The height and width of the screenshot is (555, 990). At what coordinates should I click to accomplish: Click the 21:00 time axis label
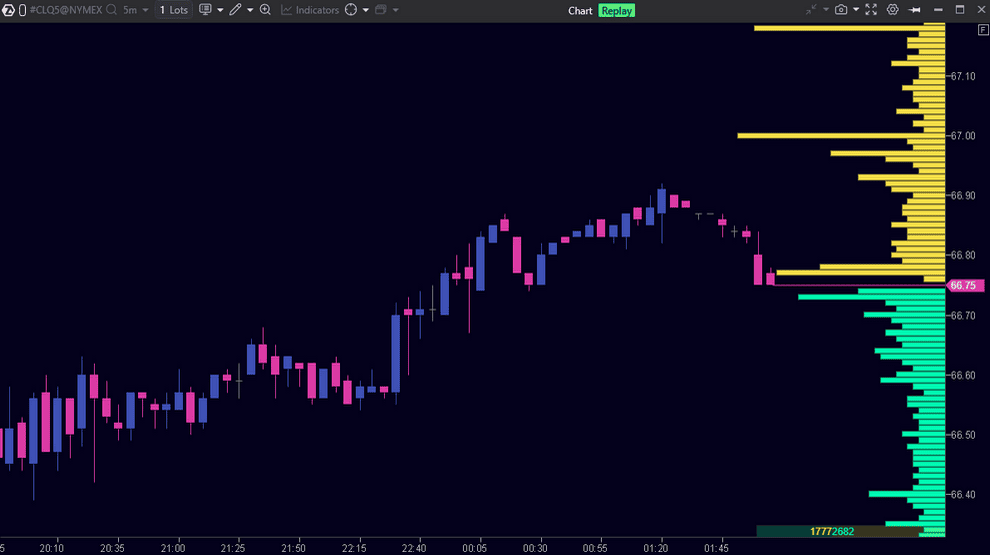(x=172, y=548)
